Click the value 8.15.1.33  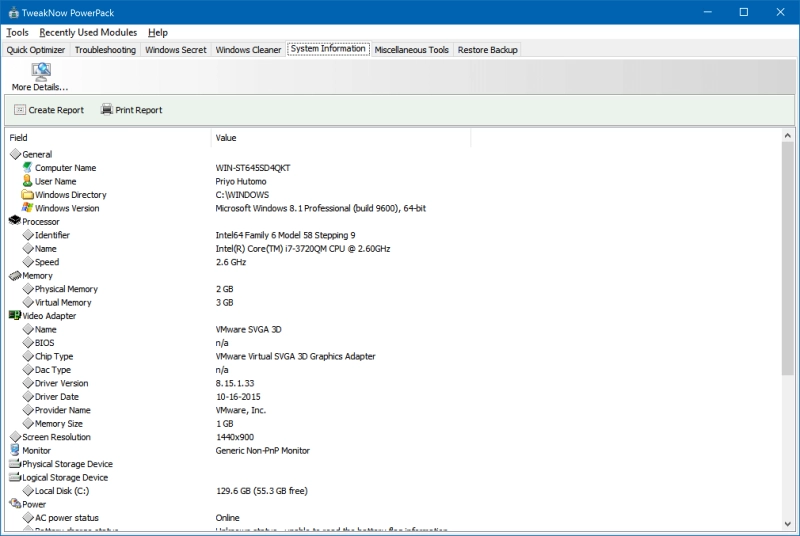tap(235, 383)
